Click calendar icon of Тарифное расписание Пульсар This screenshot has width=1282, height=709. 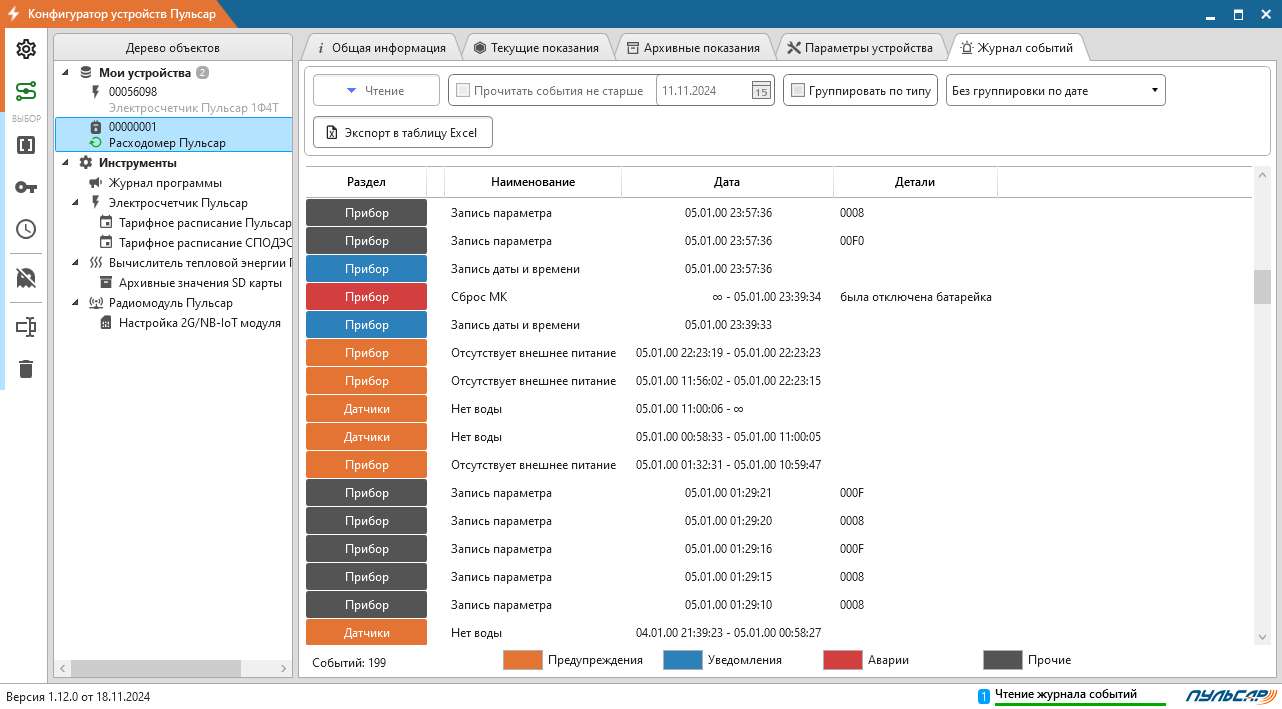[x=106, y=223]
